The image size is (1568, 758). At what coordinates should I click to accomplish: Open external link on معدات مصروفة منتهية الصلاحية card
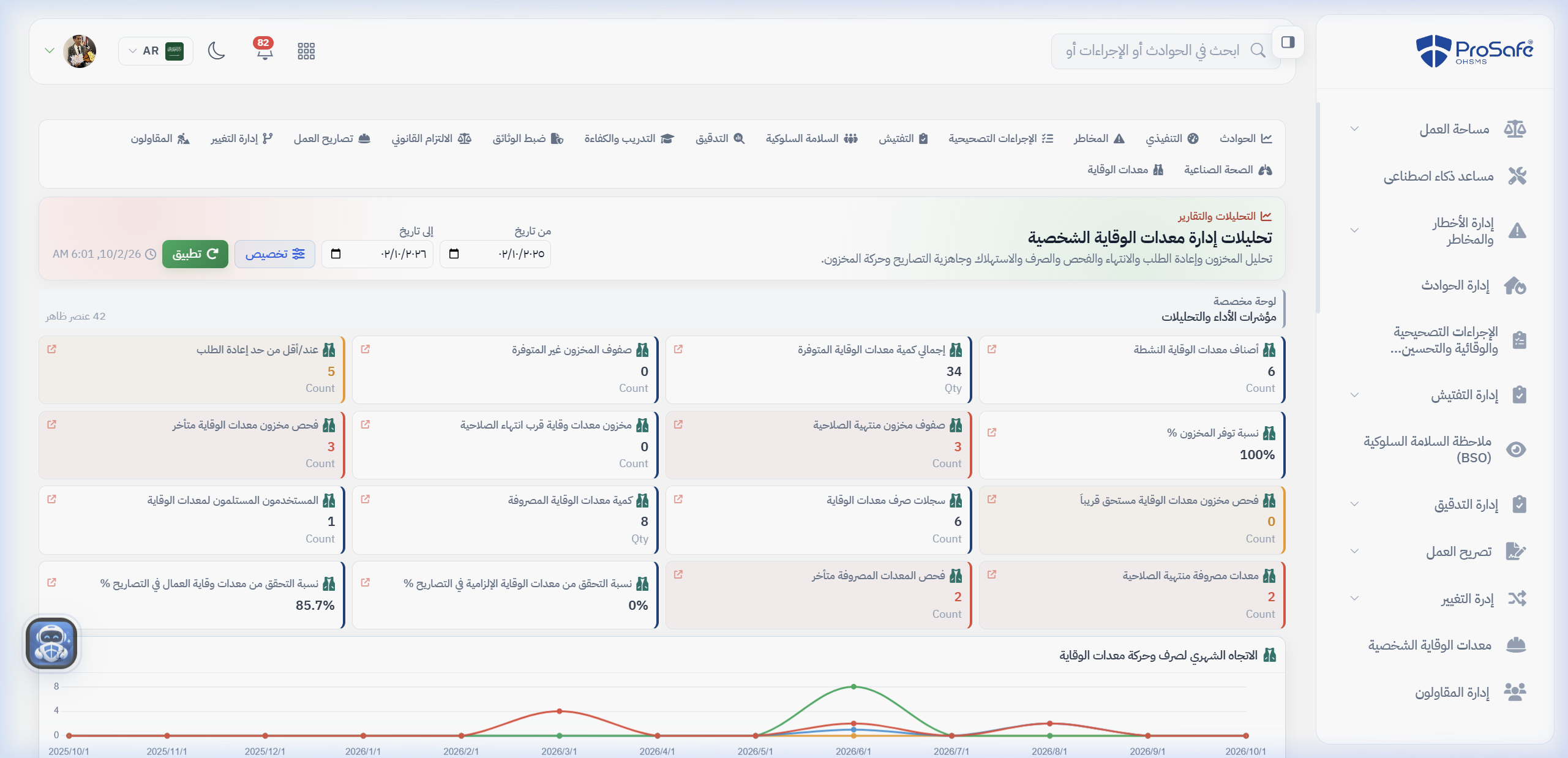(x=992, y=575)
